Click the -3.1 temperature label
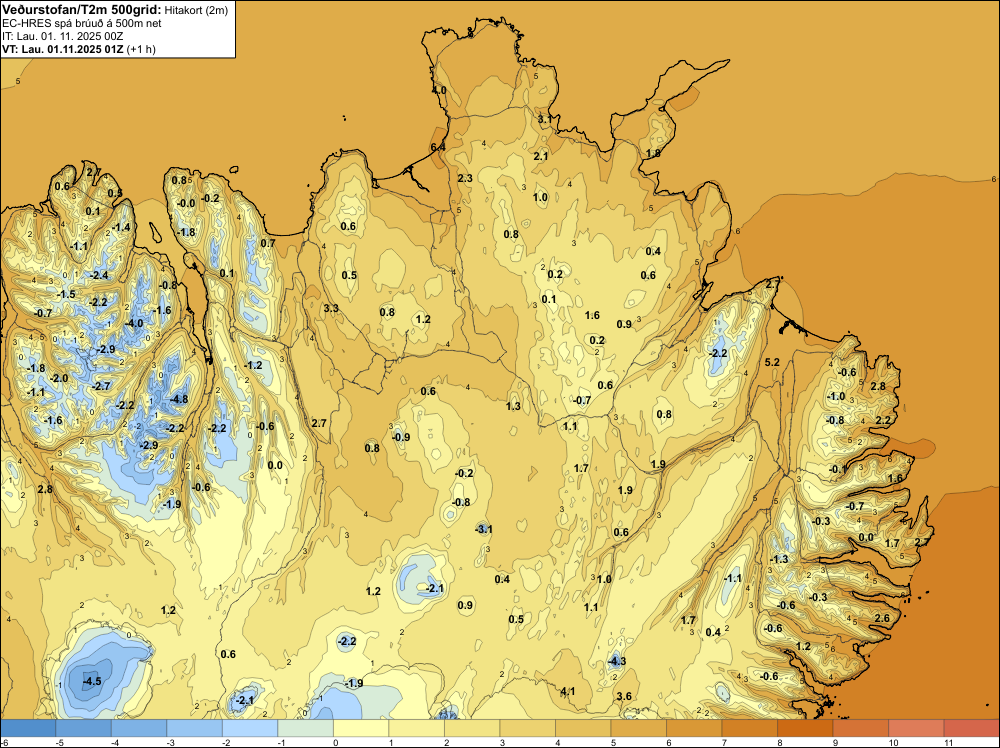 483,529
